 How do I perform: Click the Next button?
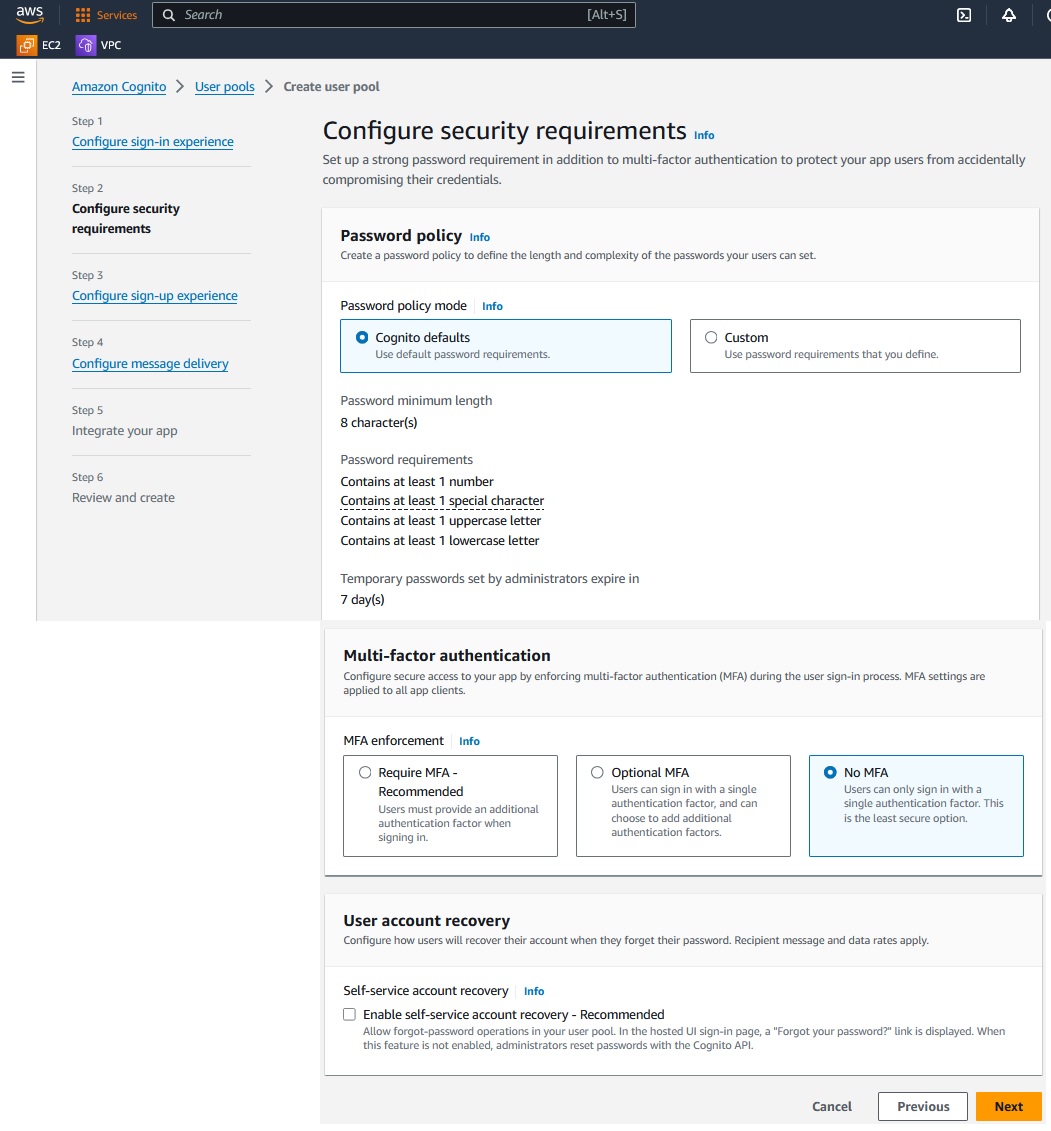[x=1008, y=1106]
